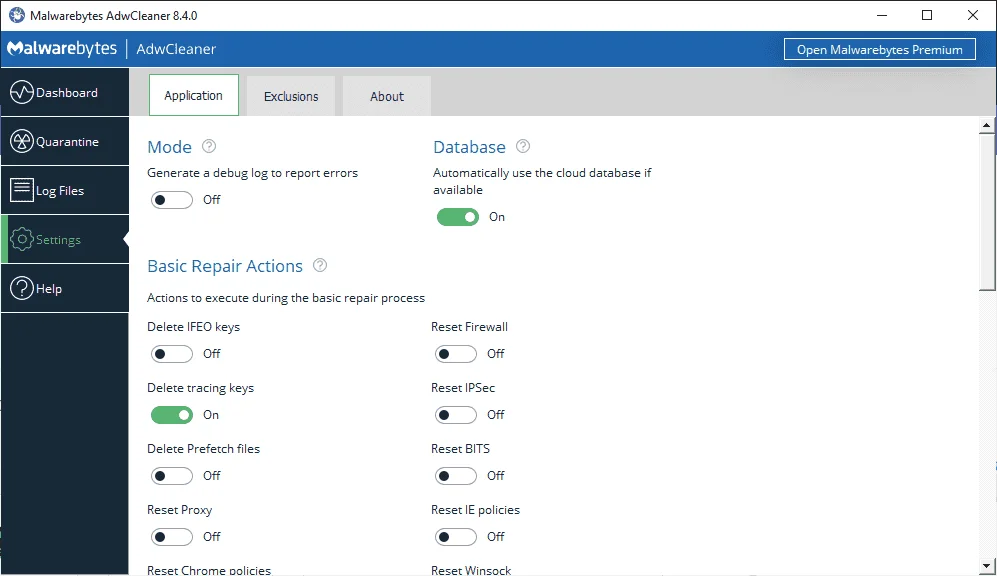Click the Help question mark icon
This screenshot has height=576, width=997.
coord(22,288)
